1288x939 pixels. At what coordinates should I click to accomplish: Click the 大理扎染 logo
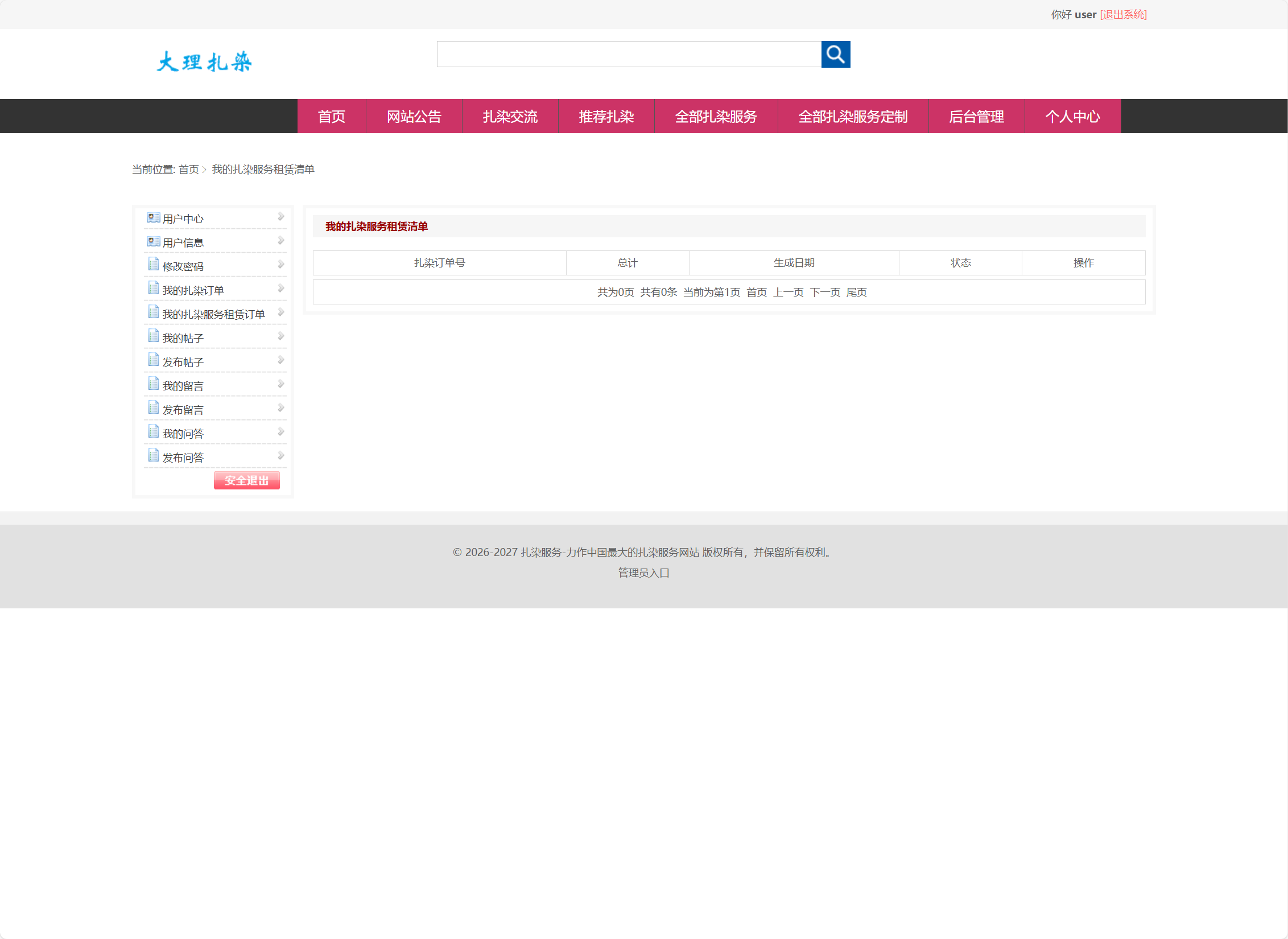tap(204, 61)
